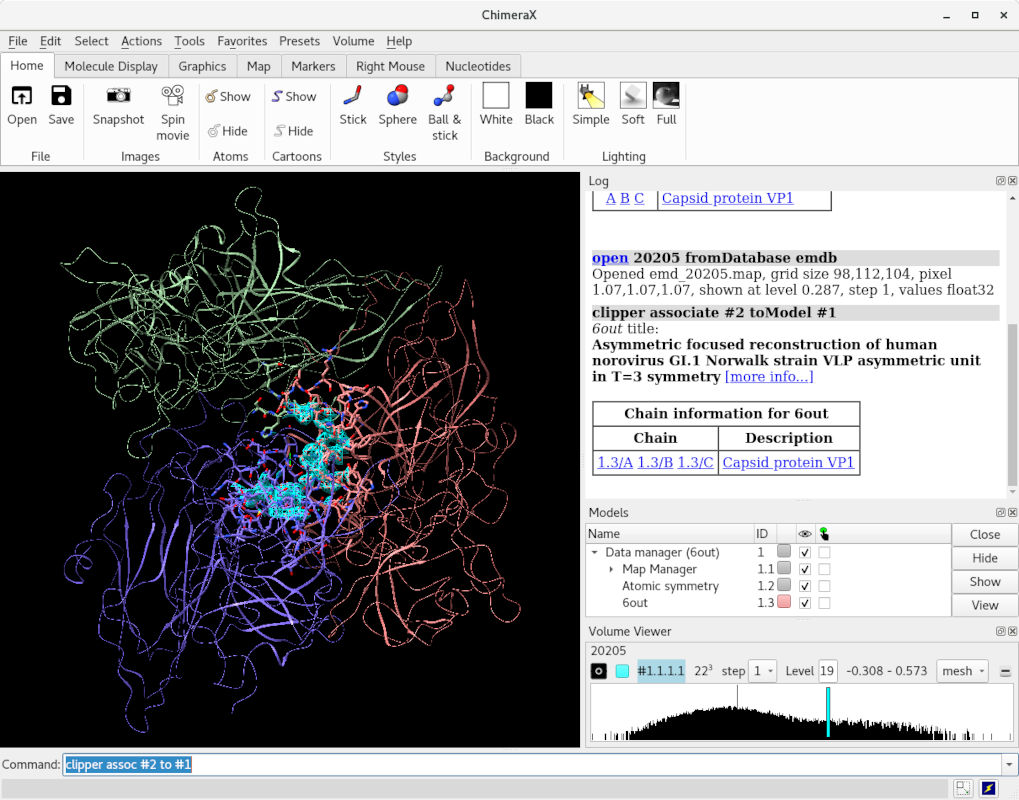Viewport: 1019px width, 800px height.
Task: Undock the Log panel
Action: point(1001,181)
